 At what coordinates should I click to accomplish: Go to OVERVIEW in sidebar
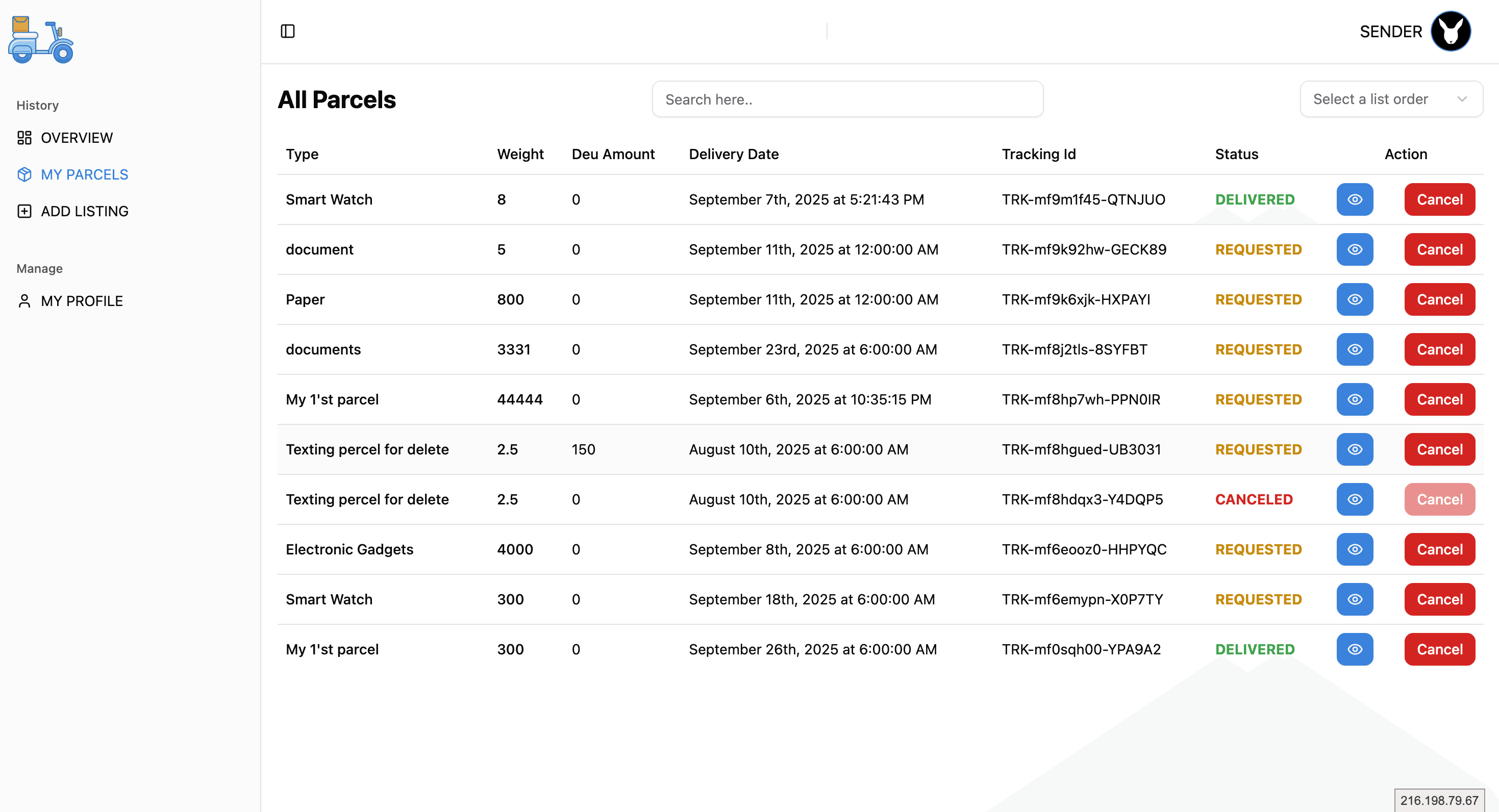(76, 138)
